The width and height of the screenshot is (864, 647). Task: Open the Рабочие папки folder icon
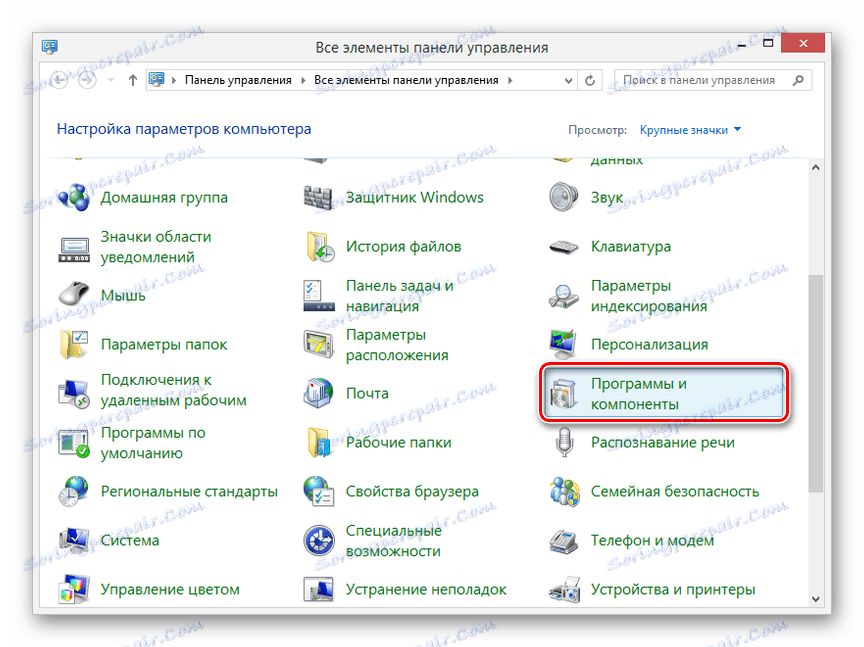tap(320, 443)
